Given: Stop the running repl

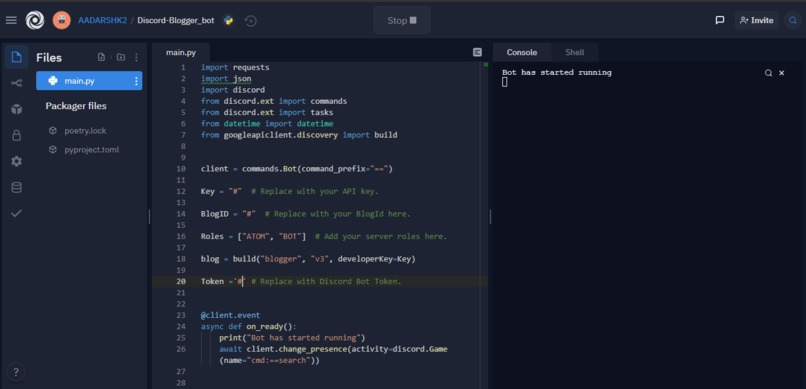Looking at the screenshot, I should (x=402, y=21).
